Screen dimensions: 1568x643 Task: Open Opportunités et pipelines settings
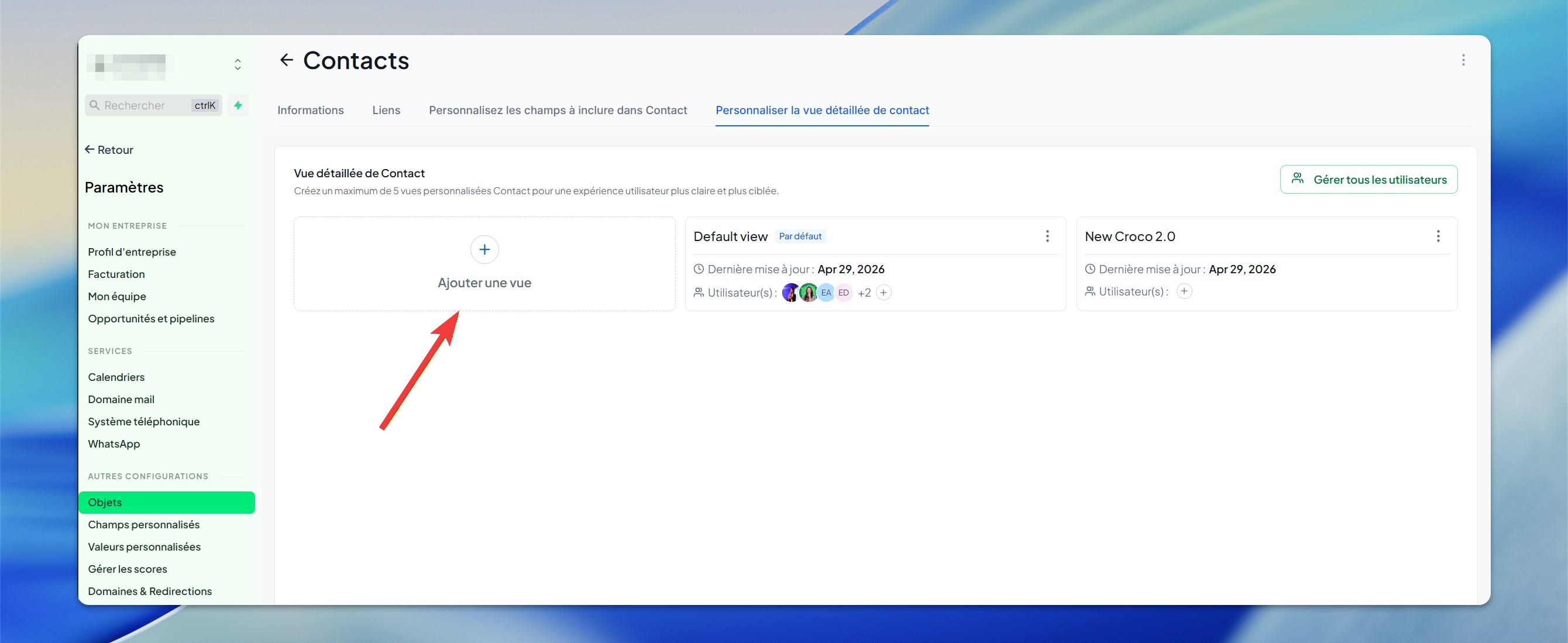click(151, 318)
